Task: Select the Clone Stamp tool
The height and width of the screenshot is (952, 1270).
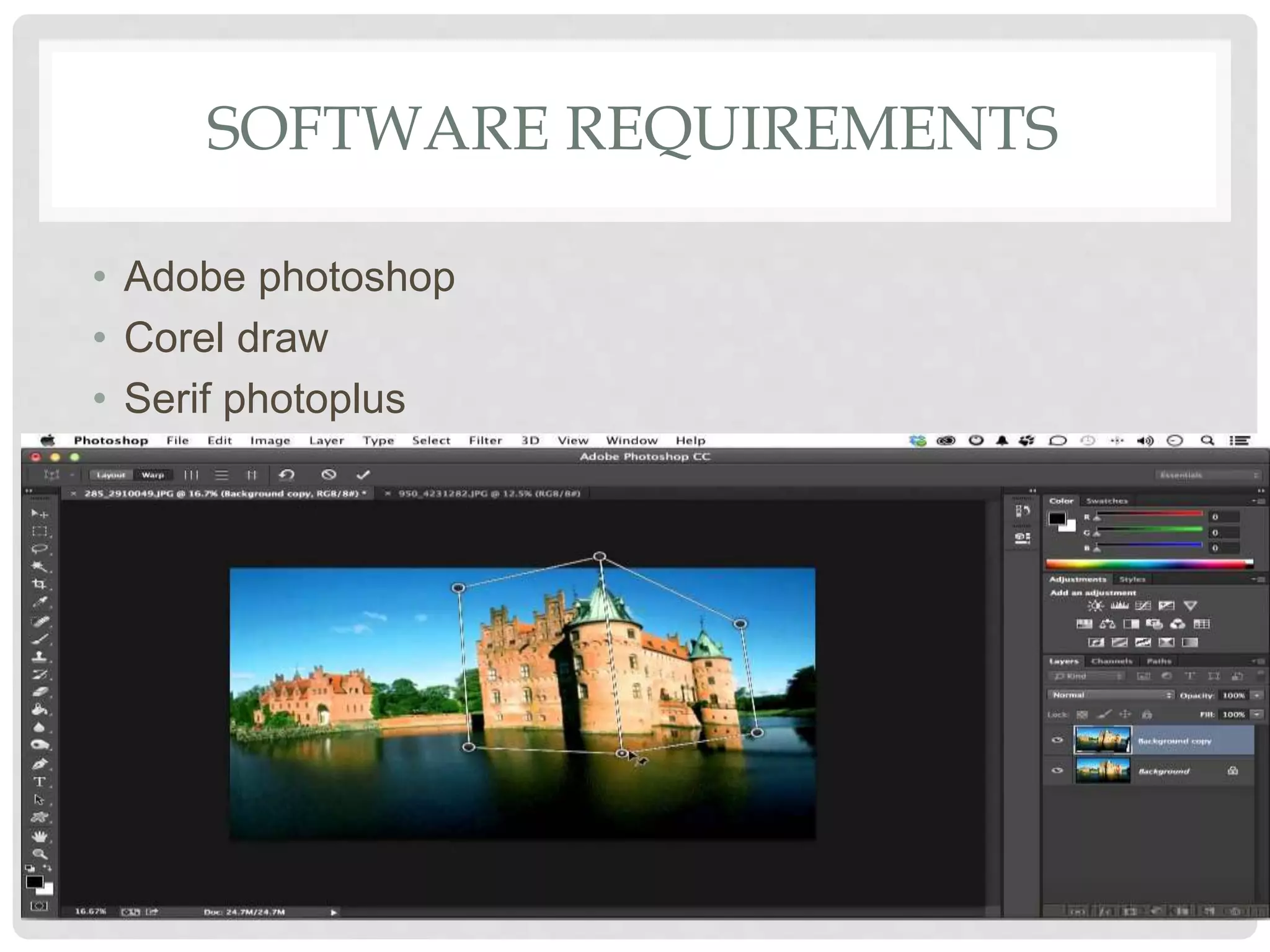Action: pos(39,656)
